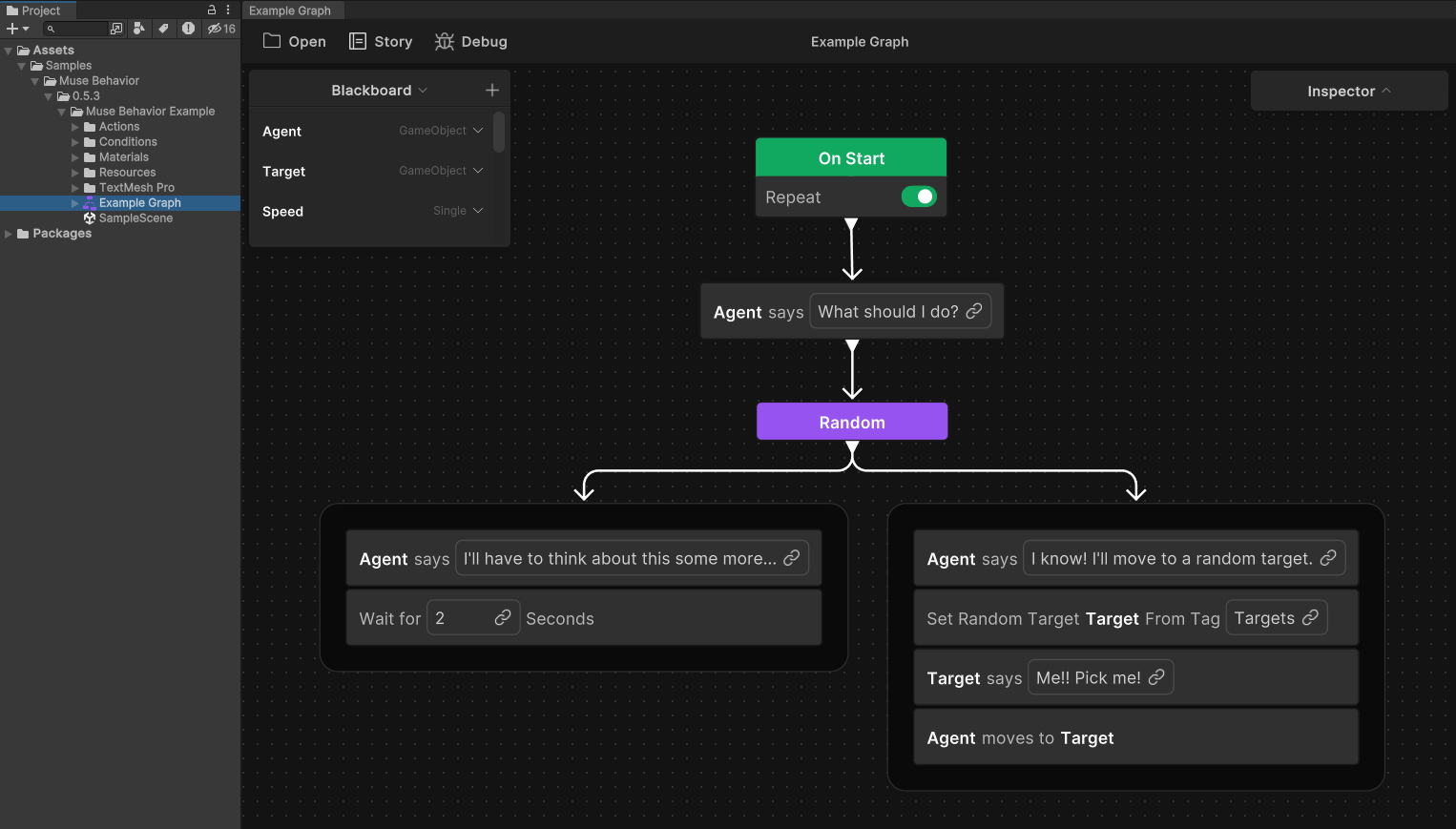Image resolution: width=1456 pixels, height=829 pixels.
Task: Click the Story button in graph toolbar
Action: pyautogui.click(x=381, y=42)
